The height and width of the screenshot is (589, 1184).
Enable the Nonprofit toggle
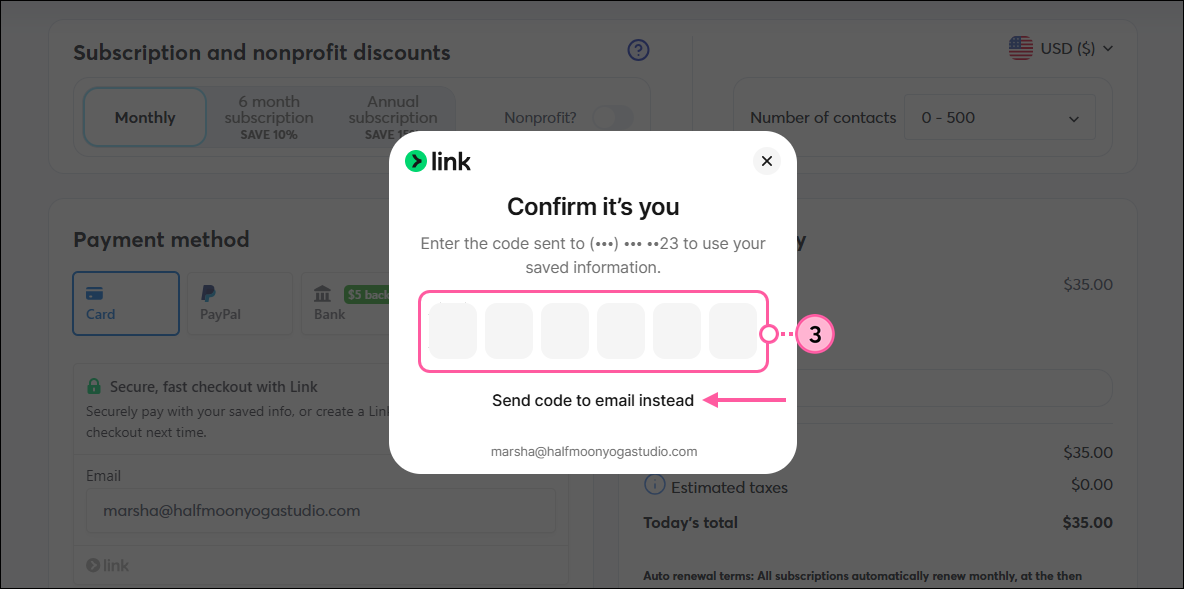(x=613, y=117)
